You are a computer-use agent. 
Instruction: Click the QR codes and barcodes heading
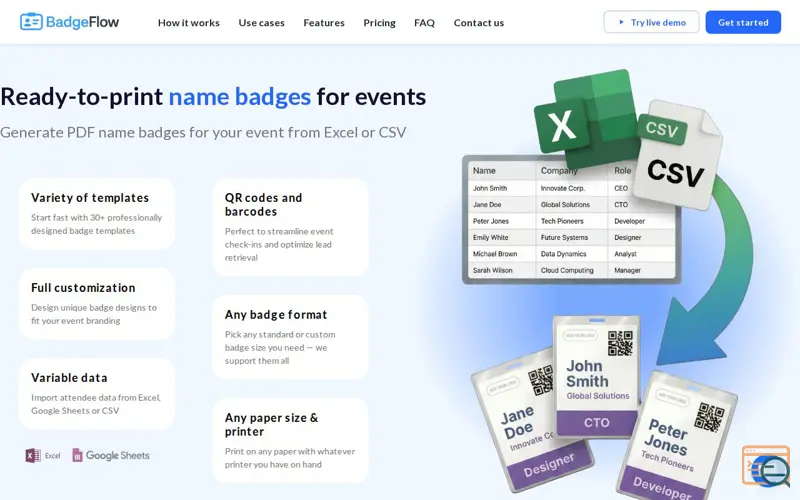click(x=263, y=204)
